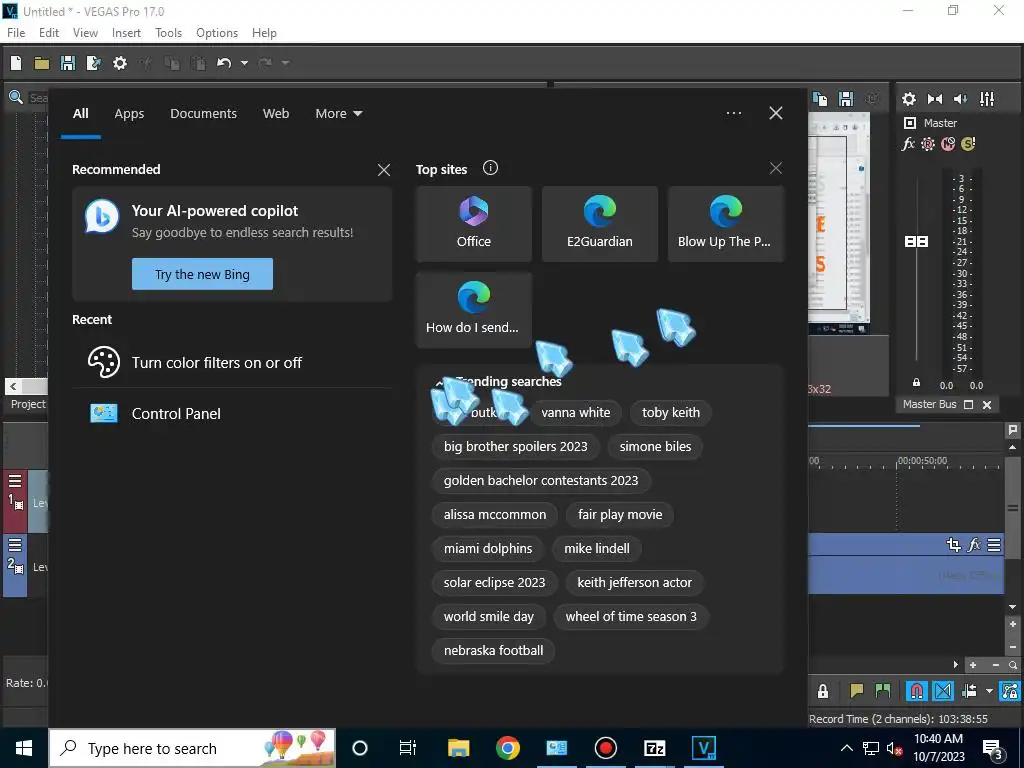This screenshot has width=1024, height=768.
Task: Select the timeline zoom magnifier tool
Action: (1013, 665)
